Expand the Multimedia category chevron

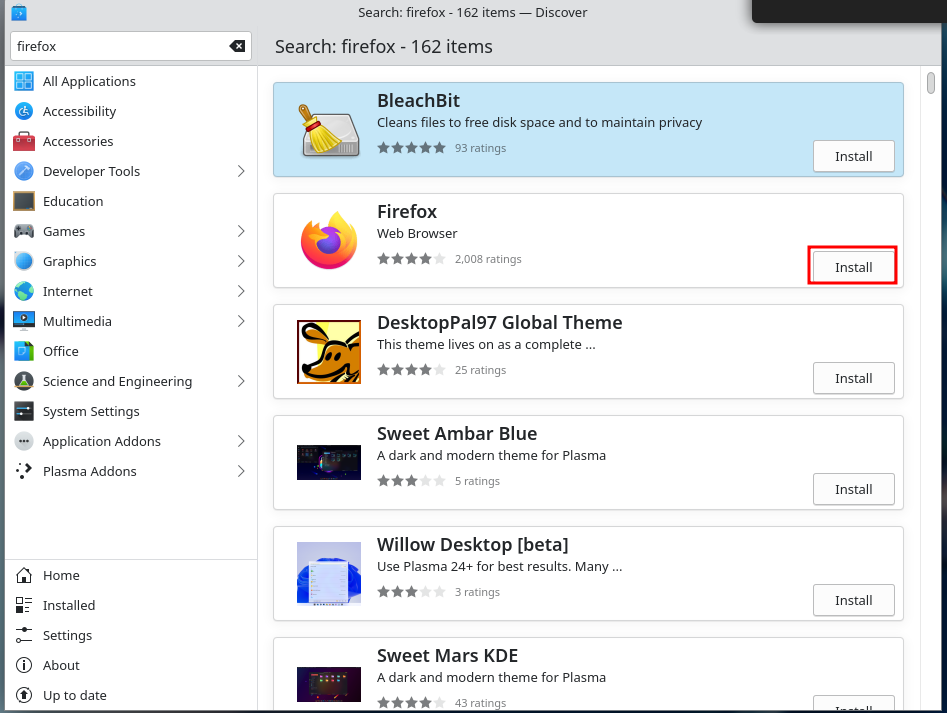click(x=241, y=321)
